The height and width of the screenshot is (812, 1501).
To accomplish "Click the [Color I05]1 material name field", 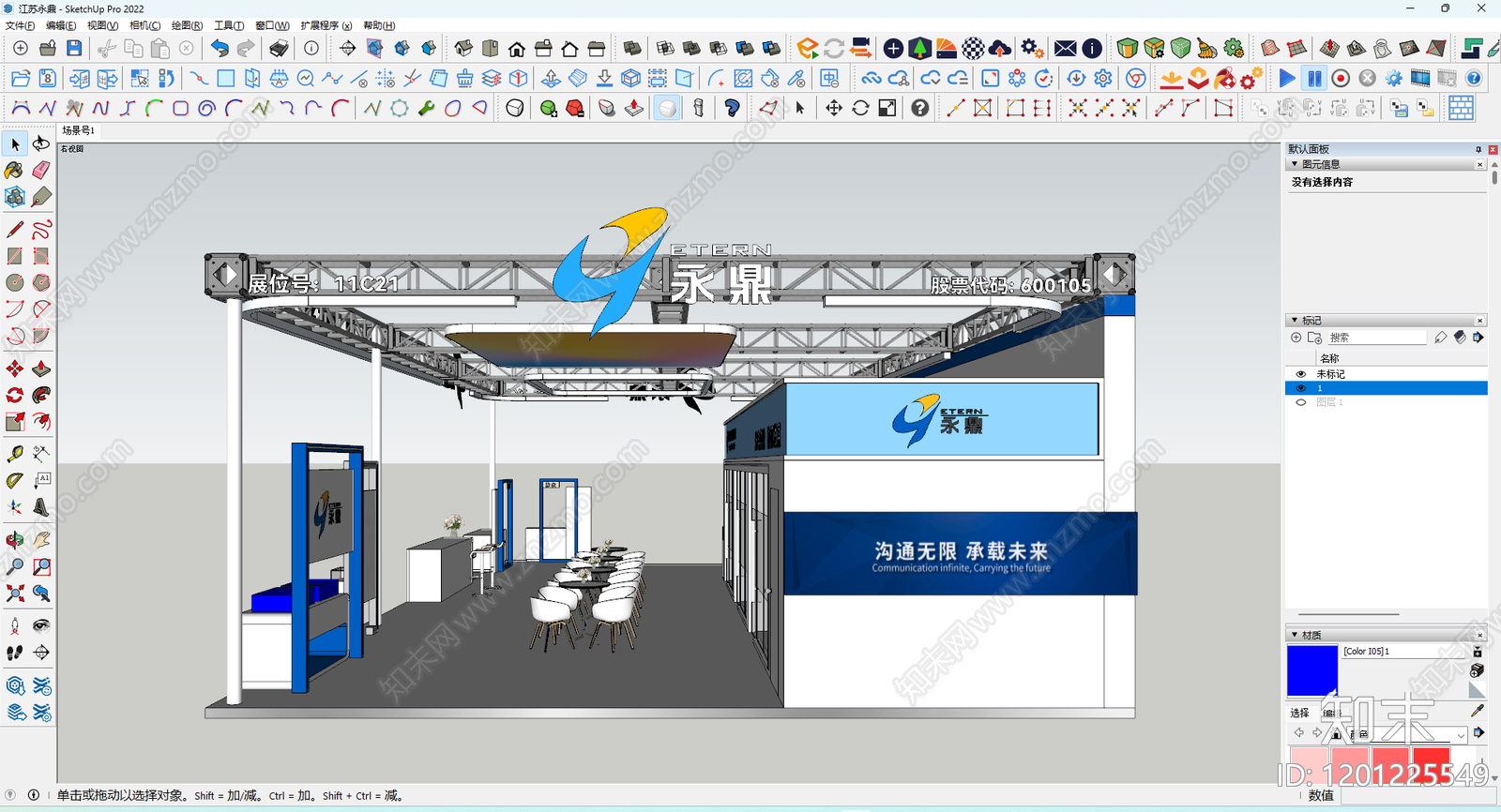I will coord(1405,651).
